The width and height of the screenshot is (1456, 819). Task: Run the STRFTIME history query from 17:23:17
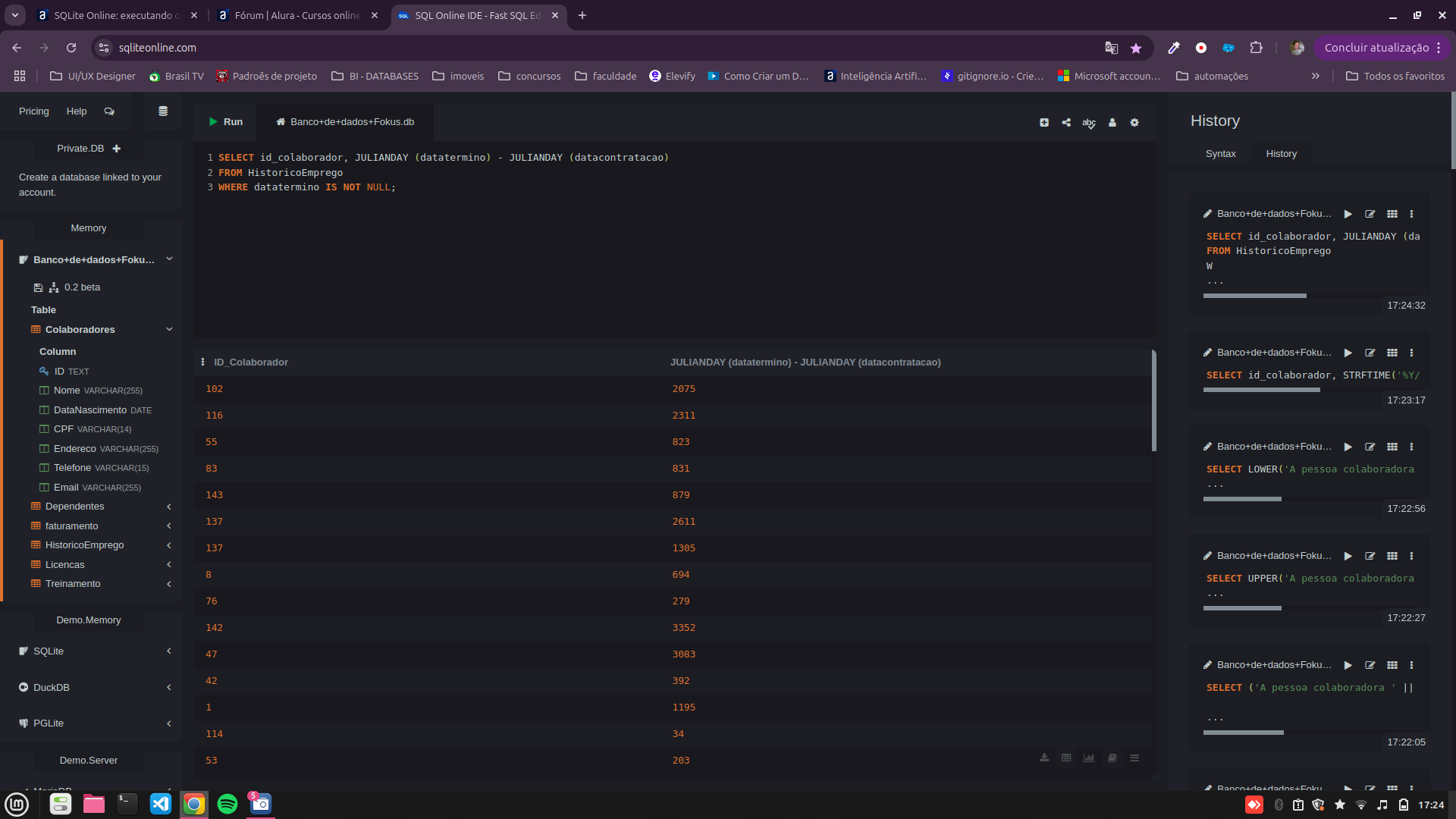tap(1348, 353)
